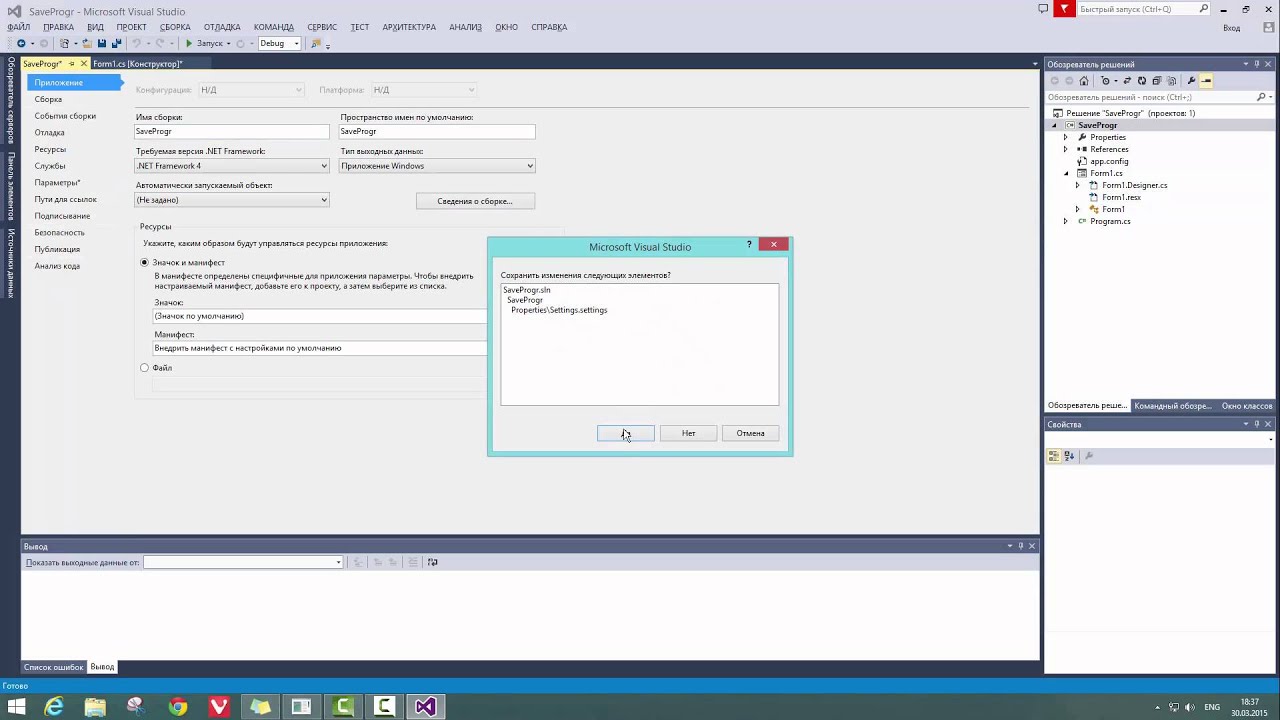
Task: Click the Collapse All icon in Solution Explorer
Action: [1157, 81]
